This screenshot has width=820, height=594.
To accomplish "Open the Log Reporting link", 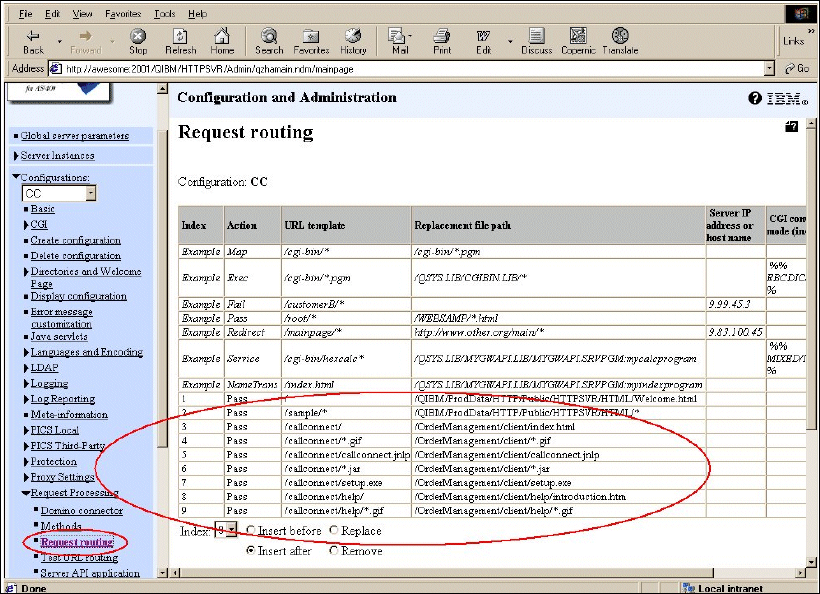I will (x=63, y=399).
